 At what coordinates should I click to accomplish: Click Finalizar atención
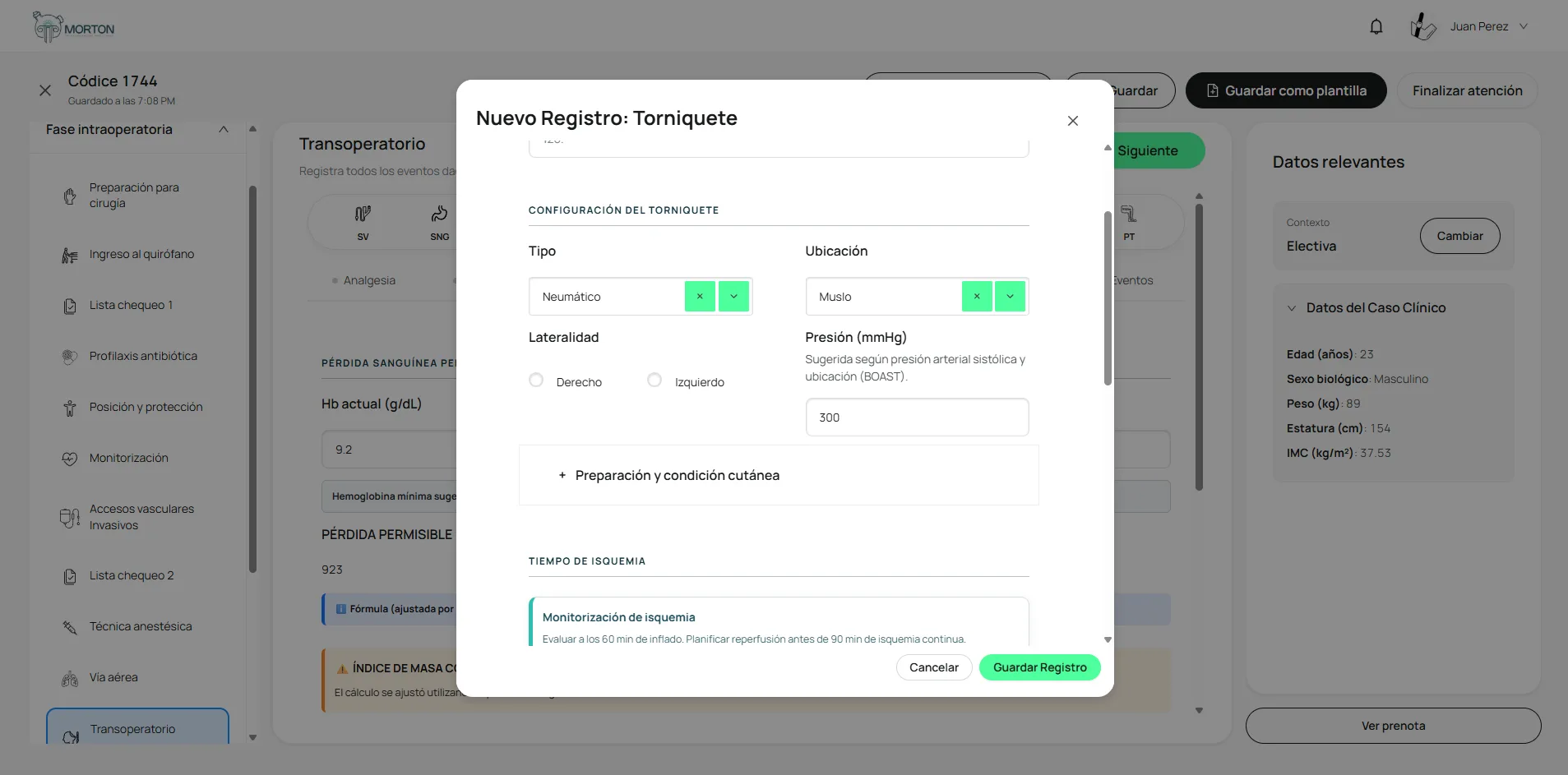coord(1467,90)
